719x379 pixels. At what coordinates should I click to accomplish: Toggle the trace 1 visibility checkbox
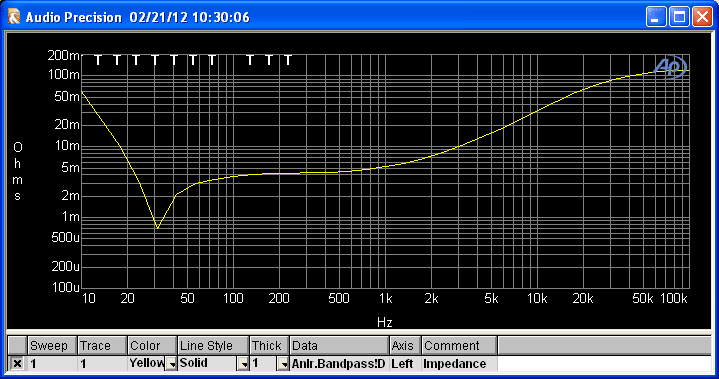pos(17,364)
